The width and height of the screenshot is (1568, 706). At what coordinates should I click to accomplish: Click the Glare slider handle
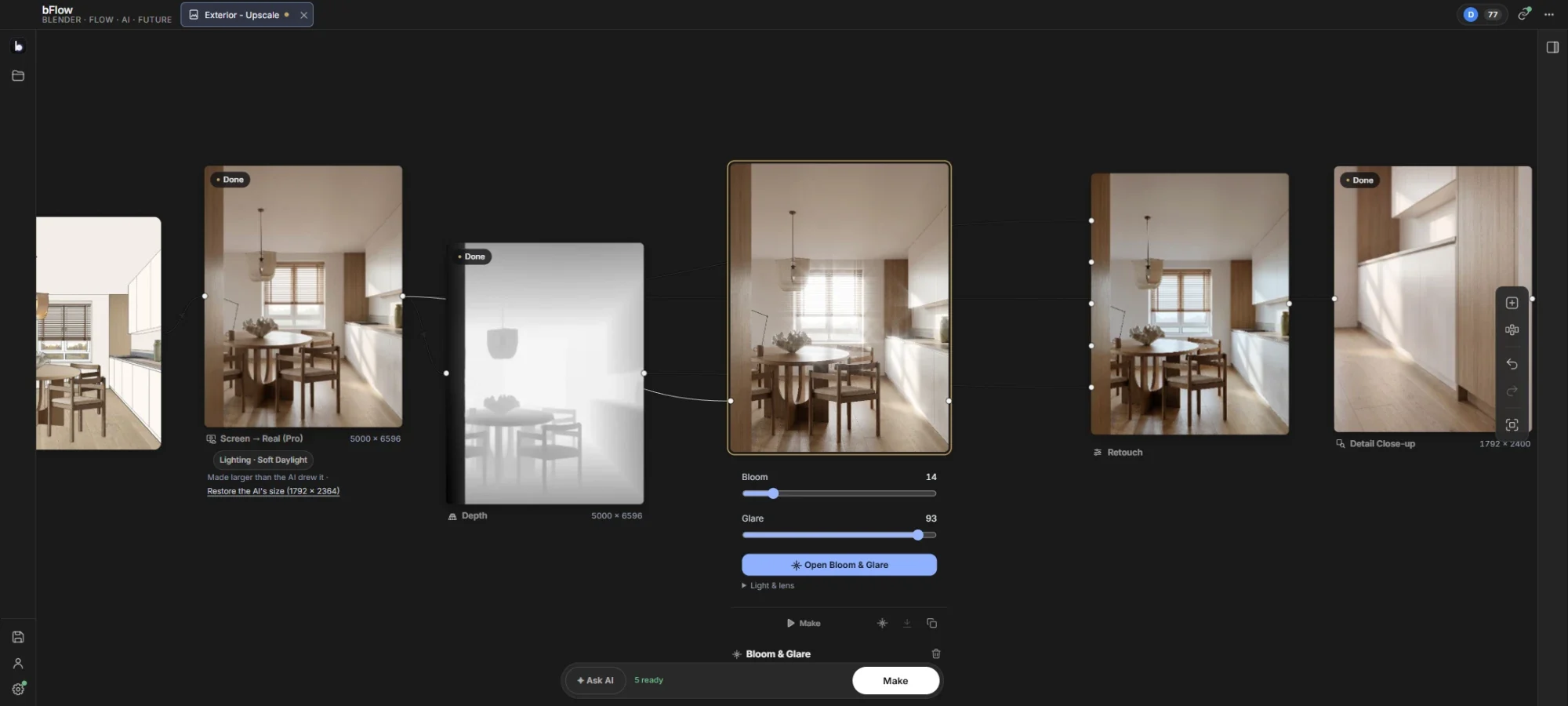point(918,535)
